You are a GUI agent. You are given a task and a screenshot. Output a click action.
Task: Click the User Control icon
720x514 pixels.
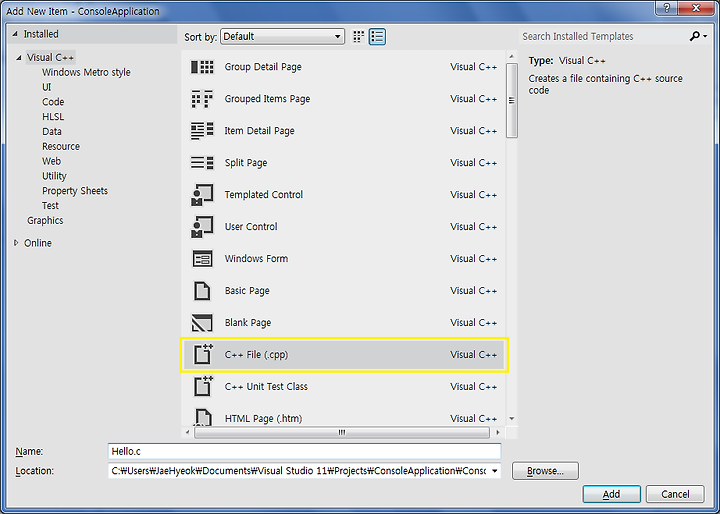tap(202, 227)
